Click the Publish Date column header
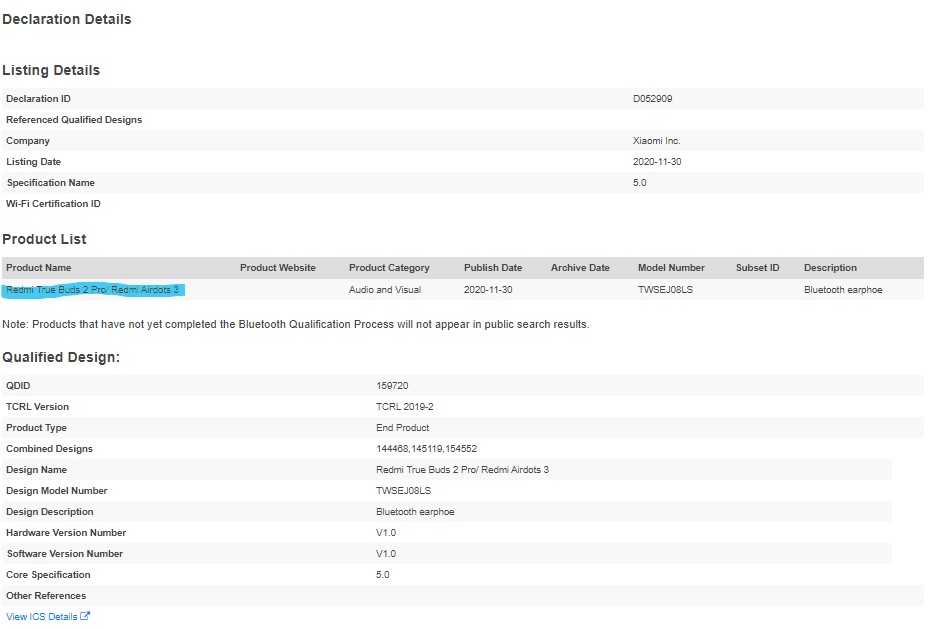The height and width of the screenshot is (629, 935). tap(493, 268)
